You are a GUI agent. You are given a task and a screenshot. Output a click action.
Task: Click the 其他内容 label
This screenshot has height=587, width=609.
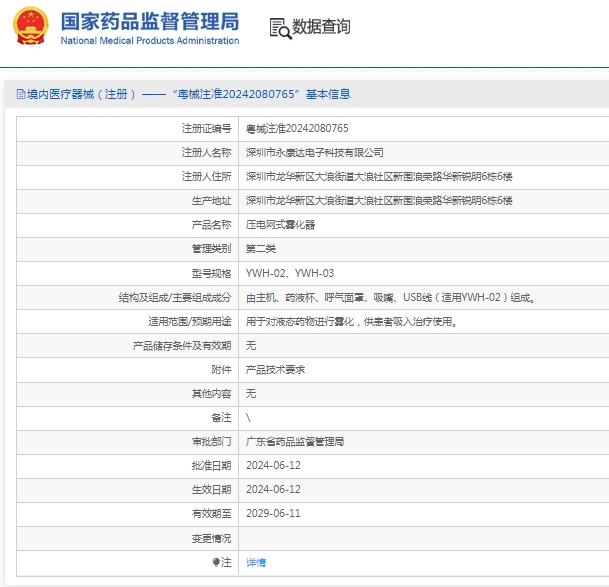pos(211,394)
